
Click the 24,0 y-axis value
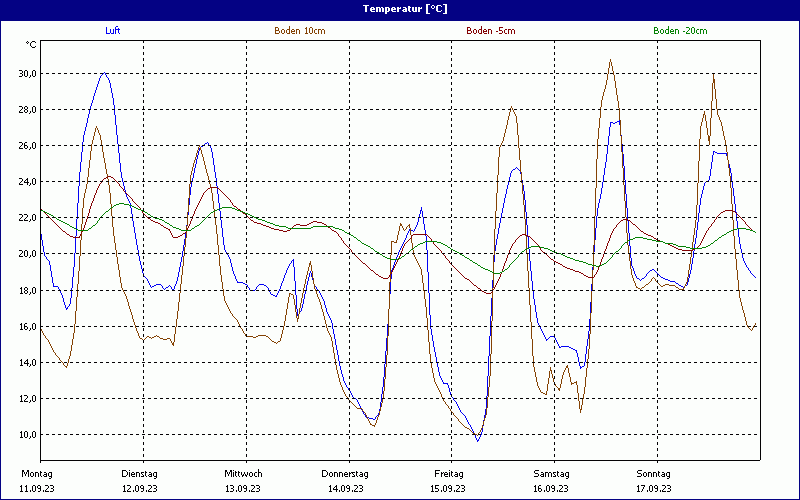tap(27, 182)
